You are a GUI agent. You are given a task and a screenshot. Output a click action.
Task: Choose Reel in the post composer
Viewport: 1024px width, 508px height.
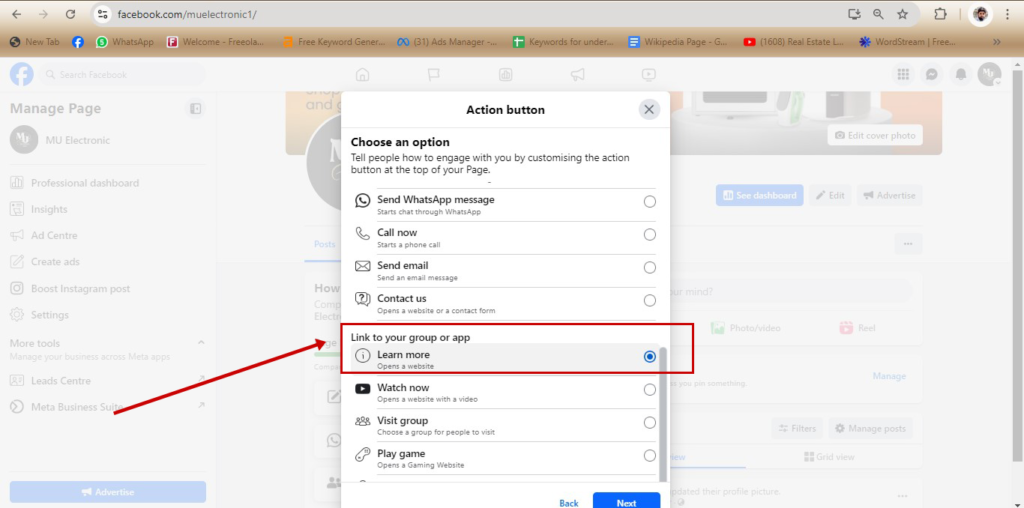pos(857,328)
